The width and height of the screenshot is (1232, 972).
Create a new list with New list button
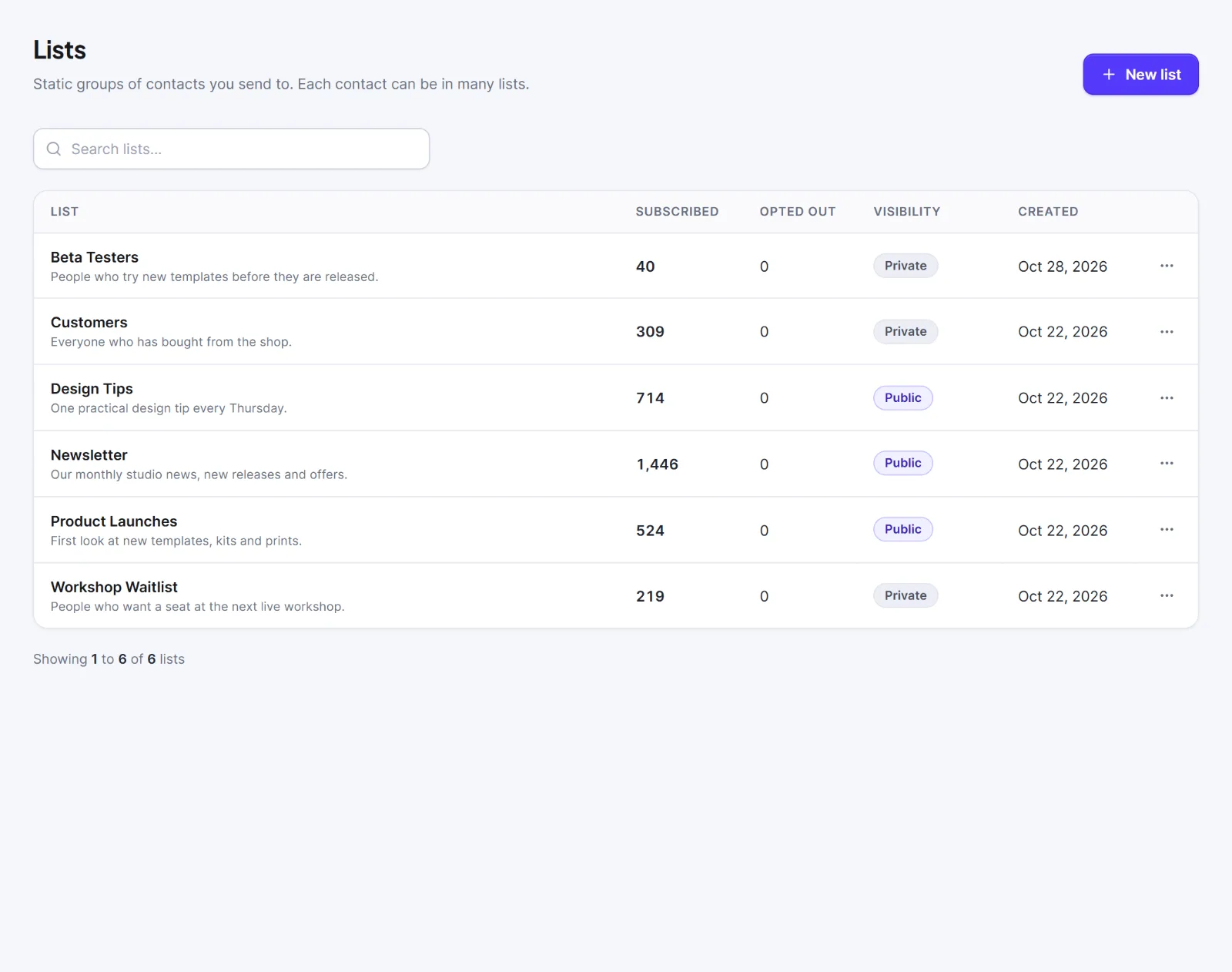pos(1140,75)
